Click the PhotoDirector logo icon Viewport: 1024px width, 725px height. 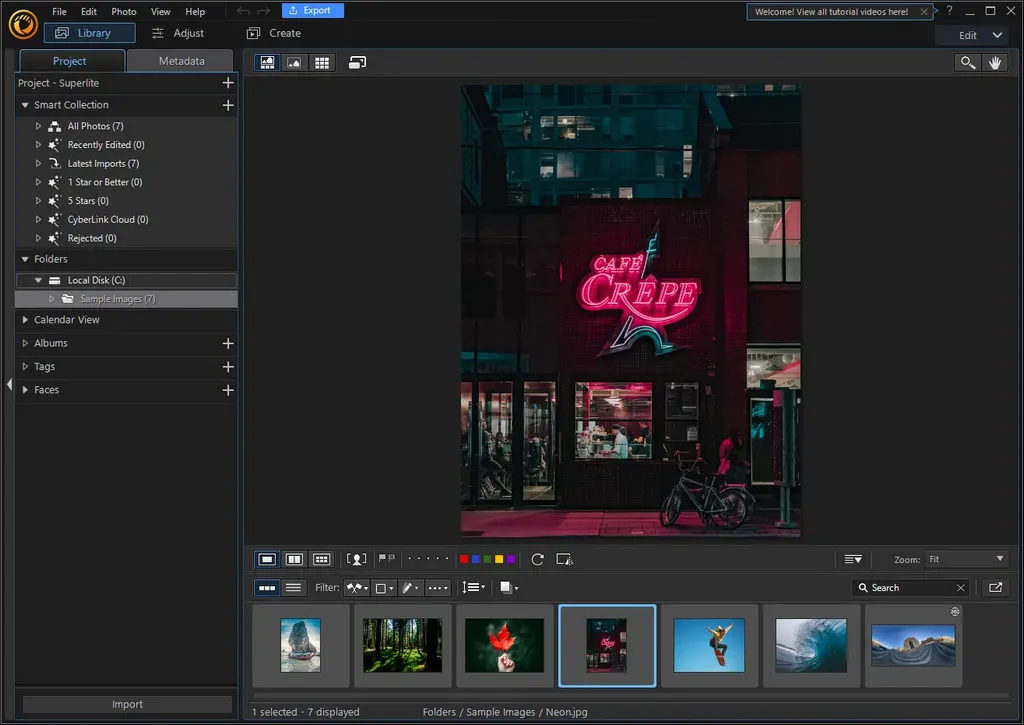pos(23,25)
